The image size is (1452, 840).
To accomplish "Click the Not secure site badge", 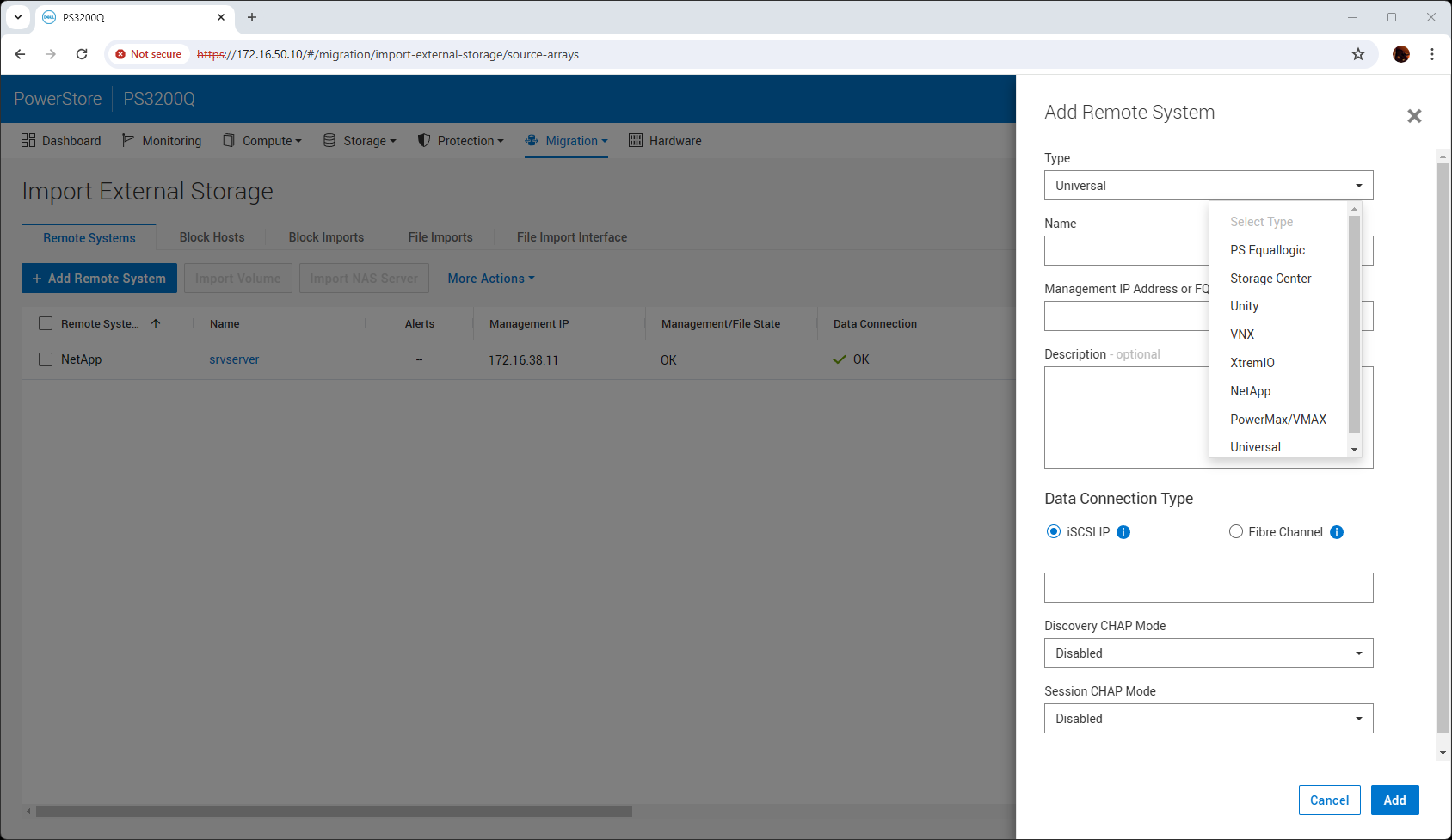I will (148, 54).
